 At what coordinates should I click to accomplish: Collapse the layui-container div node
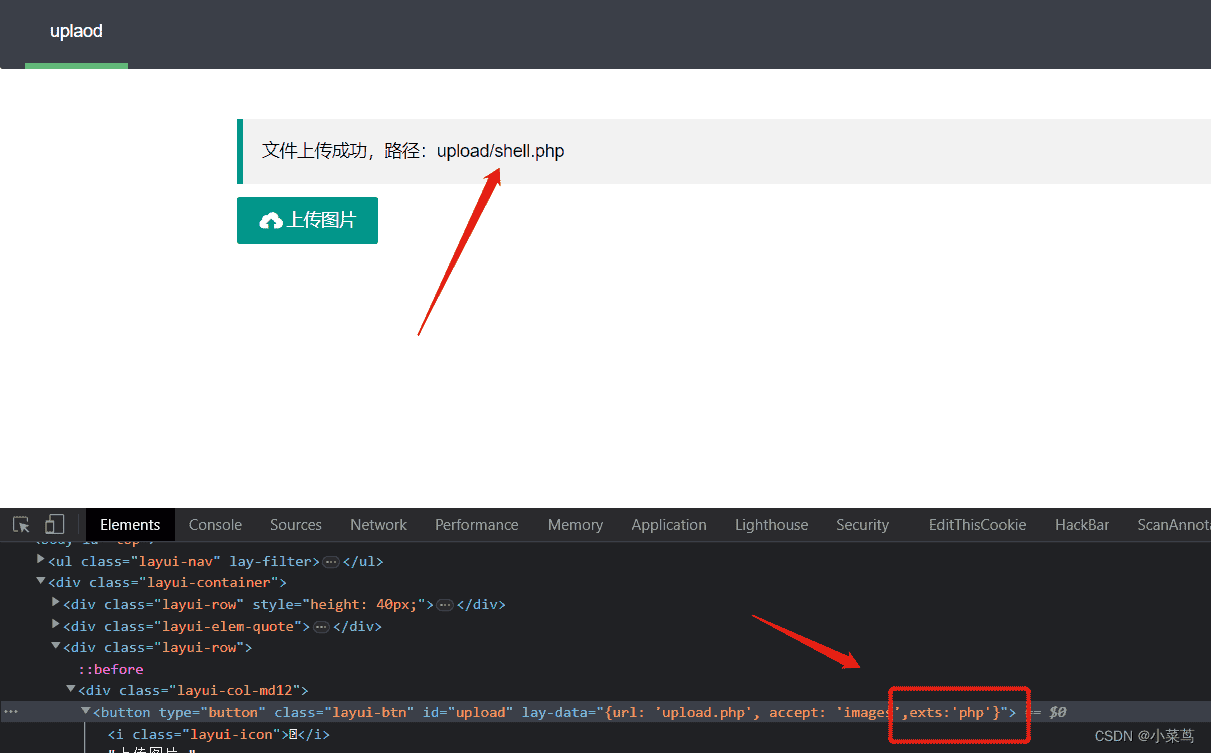coord(41,582)
